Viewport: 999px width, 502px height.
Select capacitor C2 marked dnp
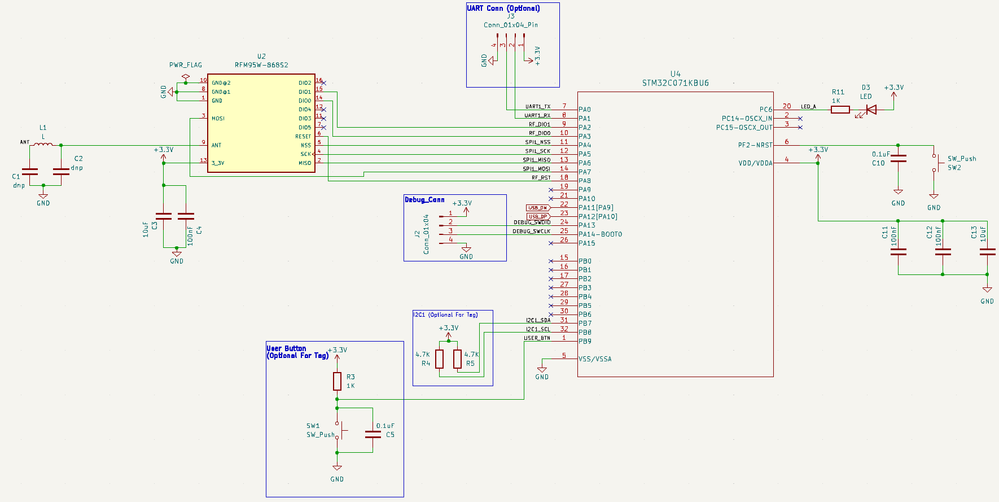tap(61, 171)
